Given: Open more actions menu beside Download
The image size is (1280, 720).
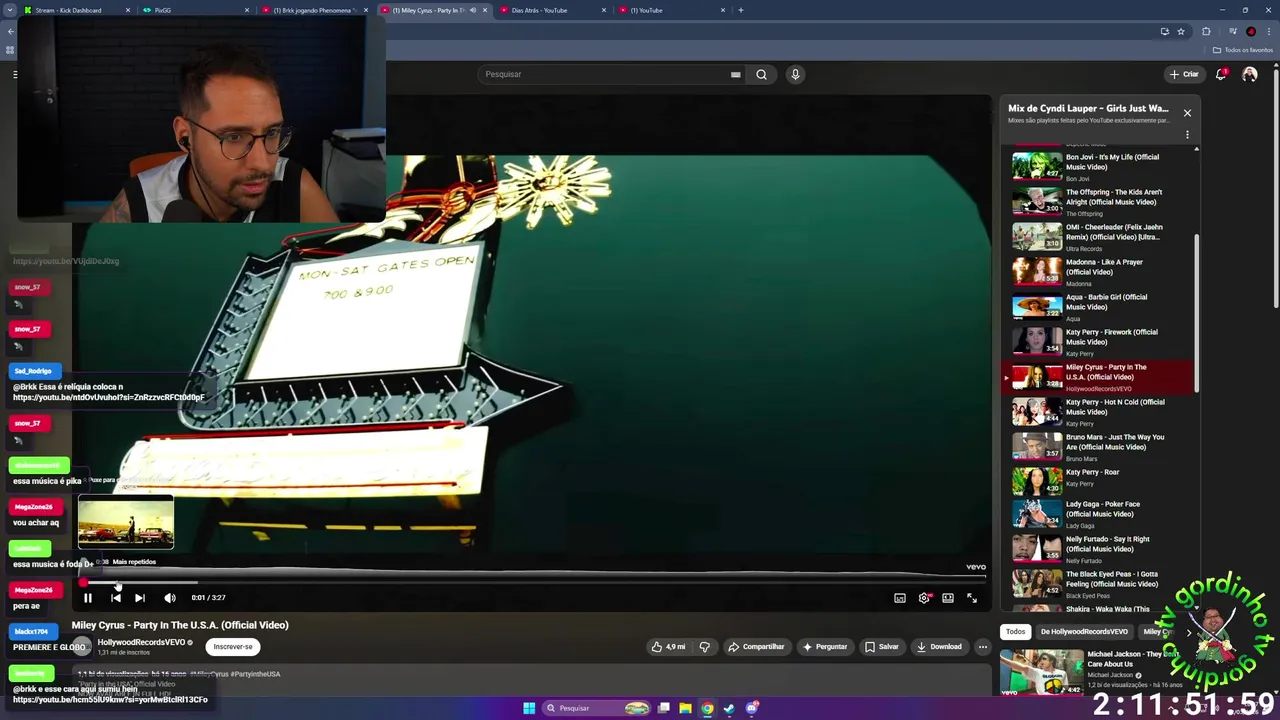Looking at the screenshot, I should (983, 647).
